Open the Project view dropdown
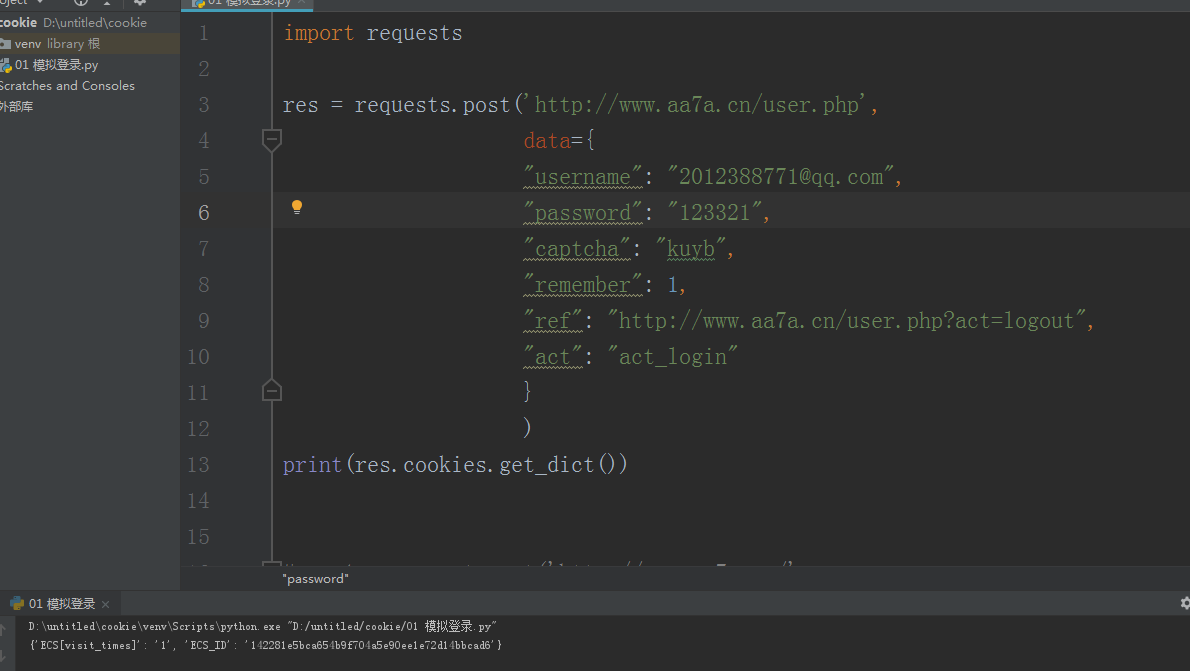 [39, 3]
